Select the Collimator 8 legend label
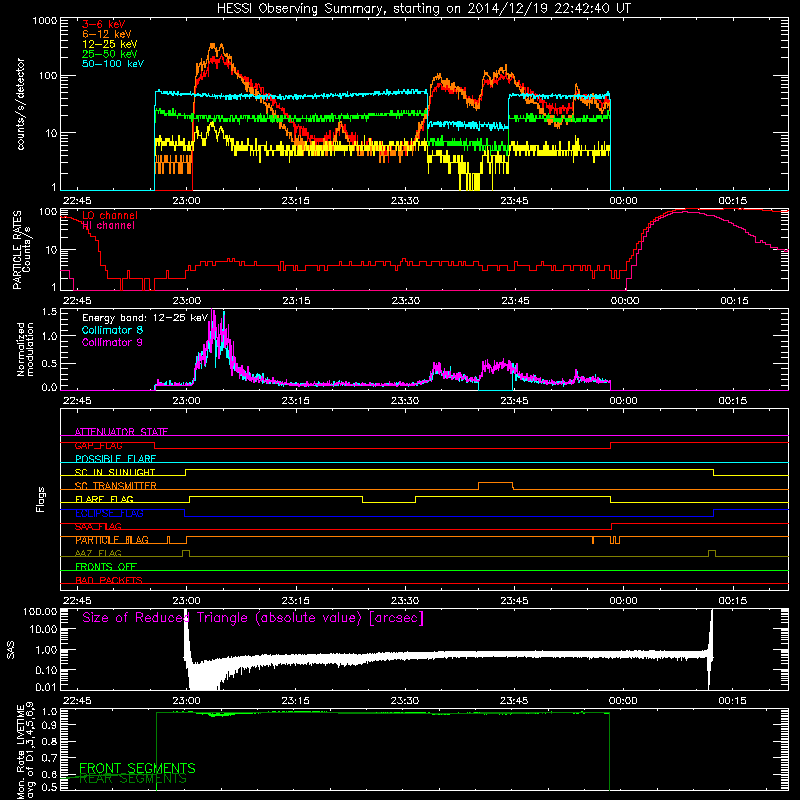 click(112, 330)
